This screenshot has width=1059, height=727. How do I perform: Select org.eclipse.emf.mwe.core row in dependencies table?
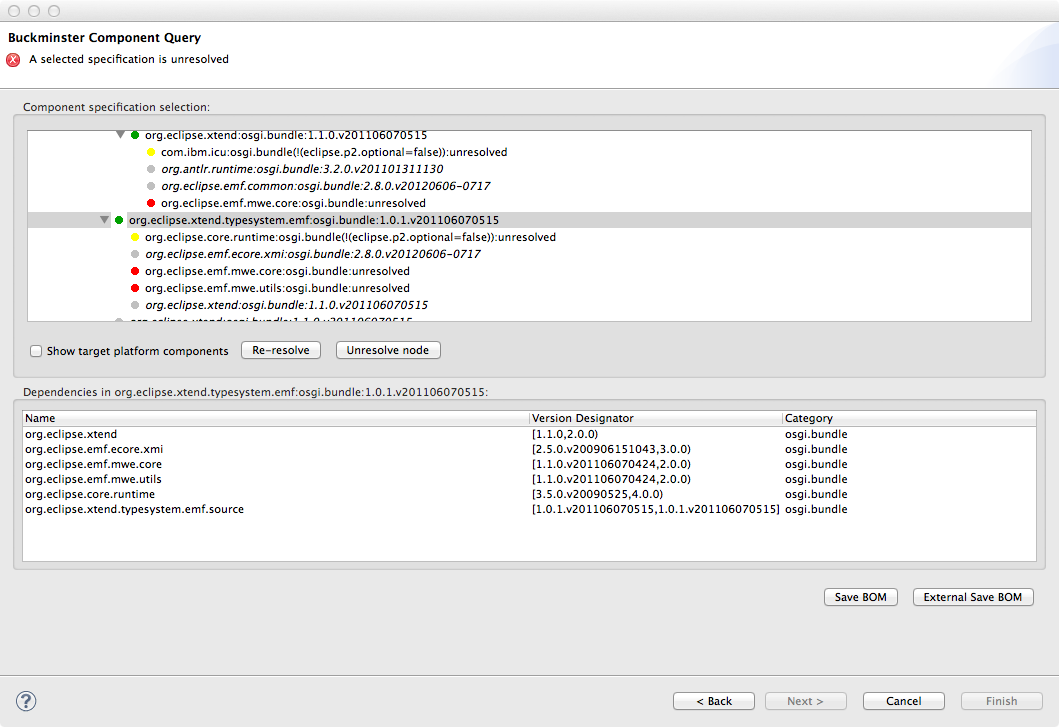[530, 464]
